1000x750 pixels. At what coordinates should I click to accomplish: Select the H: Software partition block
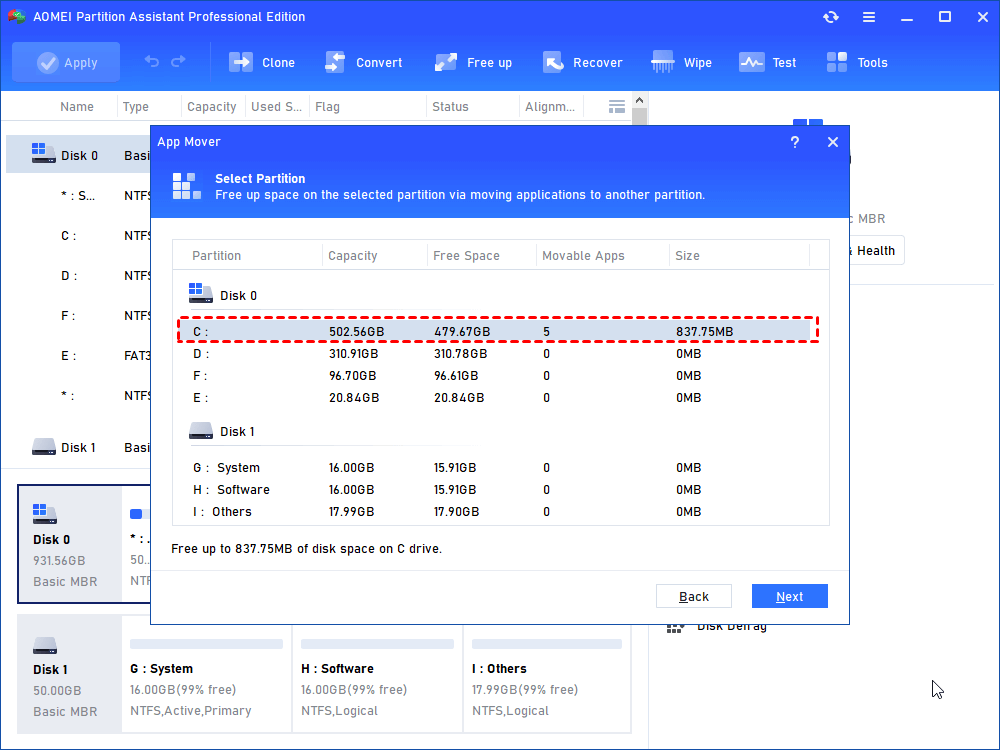tap(377, 689)
